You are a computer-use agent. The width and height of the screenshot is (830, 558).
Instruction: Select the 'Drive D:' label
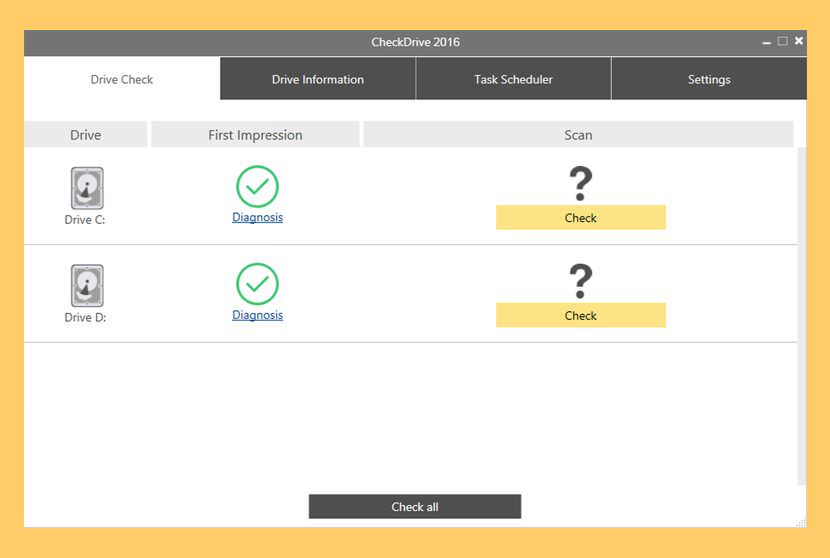click(x=85, y=318)
